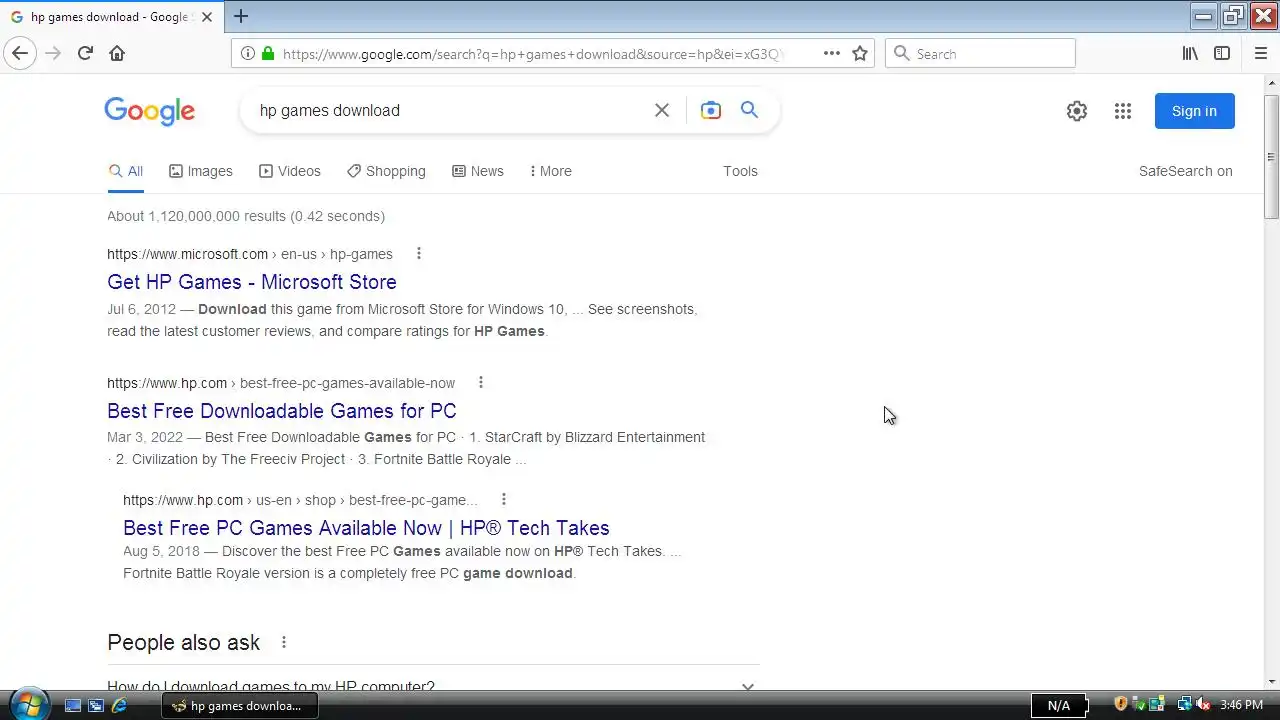Click the 'About 1,120,000,000 results' text
This screenshot has height=720, width=1280.
tap(246, 216)
